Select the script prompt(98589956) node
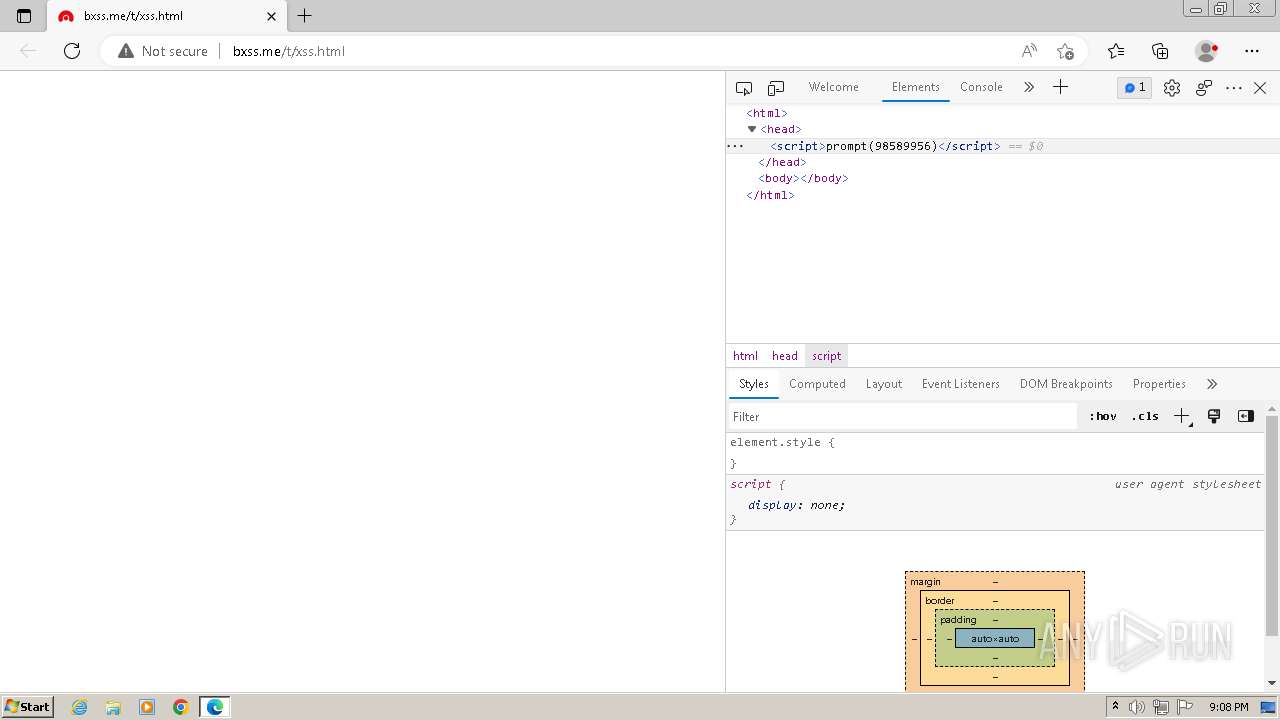This screenshot has width=1280, height=720. [885, 146]
